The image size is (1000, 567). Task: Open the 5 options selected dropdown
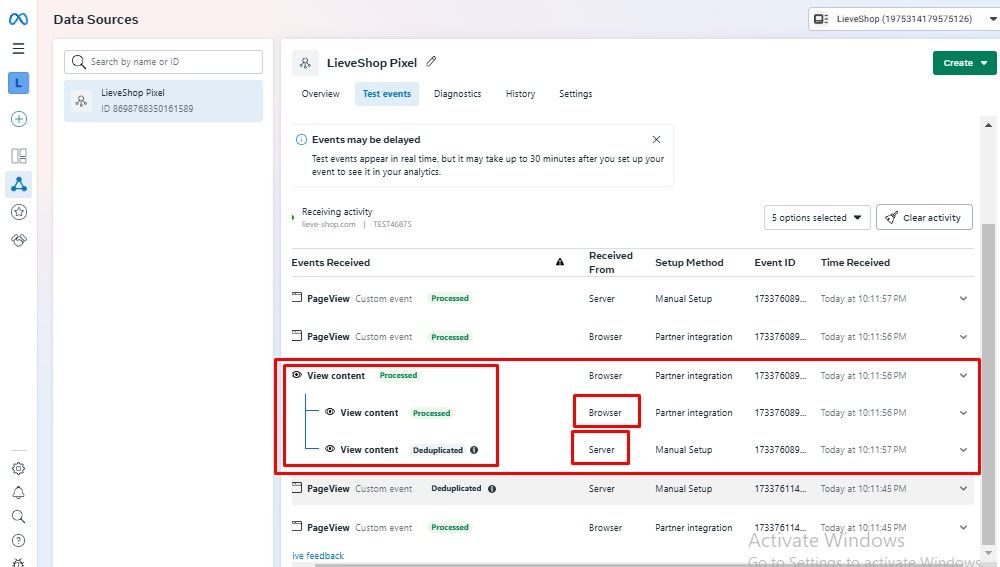[816, 217]
